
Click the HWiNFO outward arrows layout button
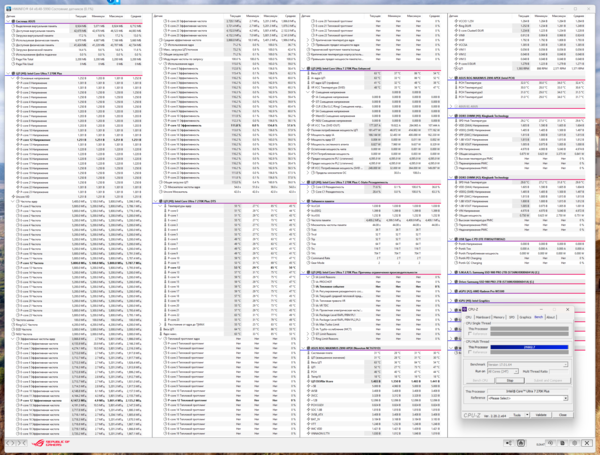pyautogui.click(x=11, y=443)
